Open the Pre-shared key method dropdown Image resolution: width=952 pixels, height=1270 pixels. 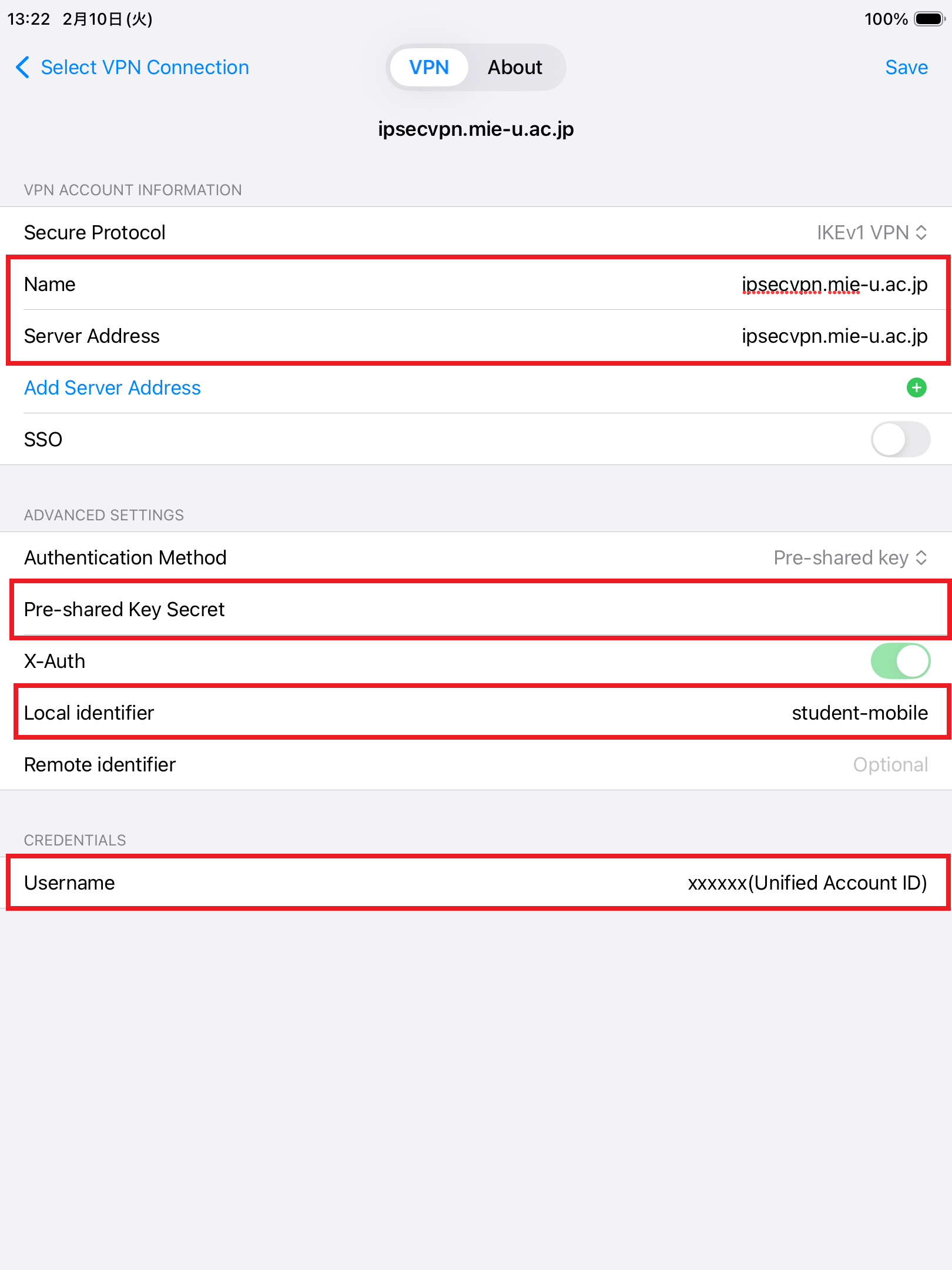(841, 557)
